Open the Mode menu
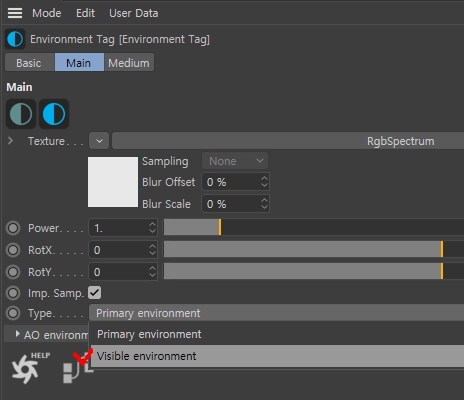The image size is (464, 400). pos(47,13)
